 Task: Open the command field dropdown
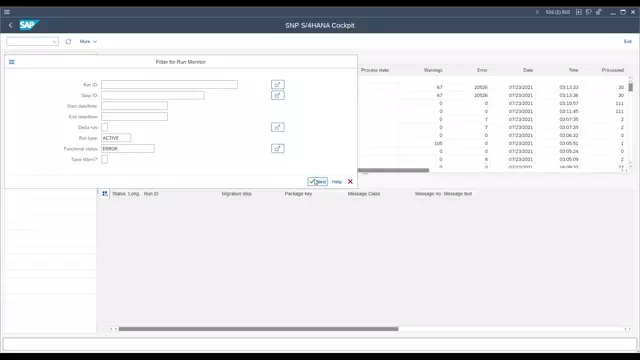[x=54, y=42]
